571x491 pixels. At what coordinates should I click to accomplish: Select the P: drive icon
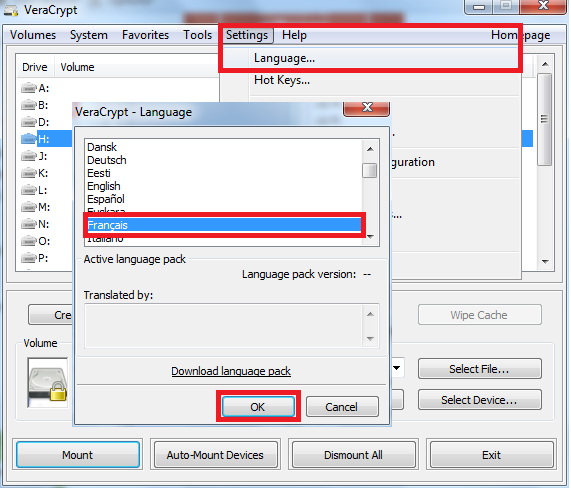coord(29,258)
